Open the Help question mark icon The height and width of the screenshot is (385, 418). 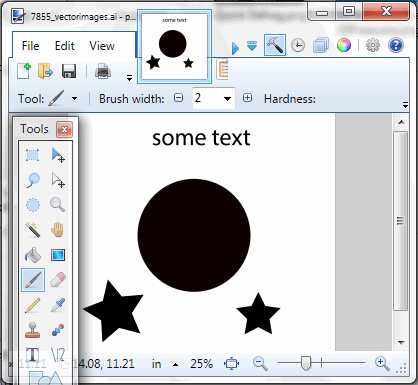coord(396,45)
